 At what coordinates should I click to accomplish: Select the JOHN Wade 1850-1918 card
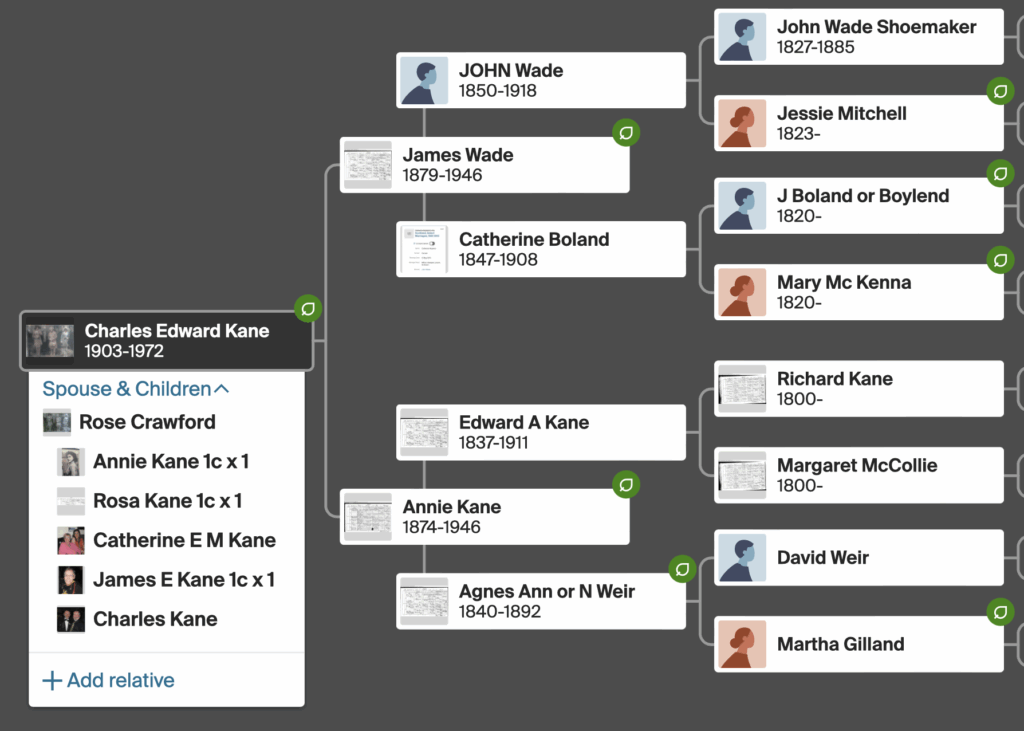541,80
